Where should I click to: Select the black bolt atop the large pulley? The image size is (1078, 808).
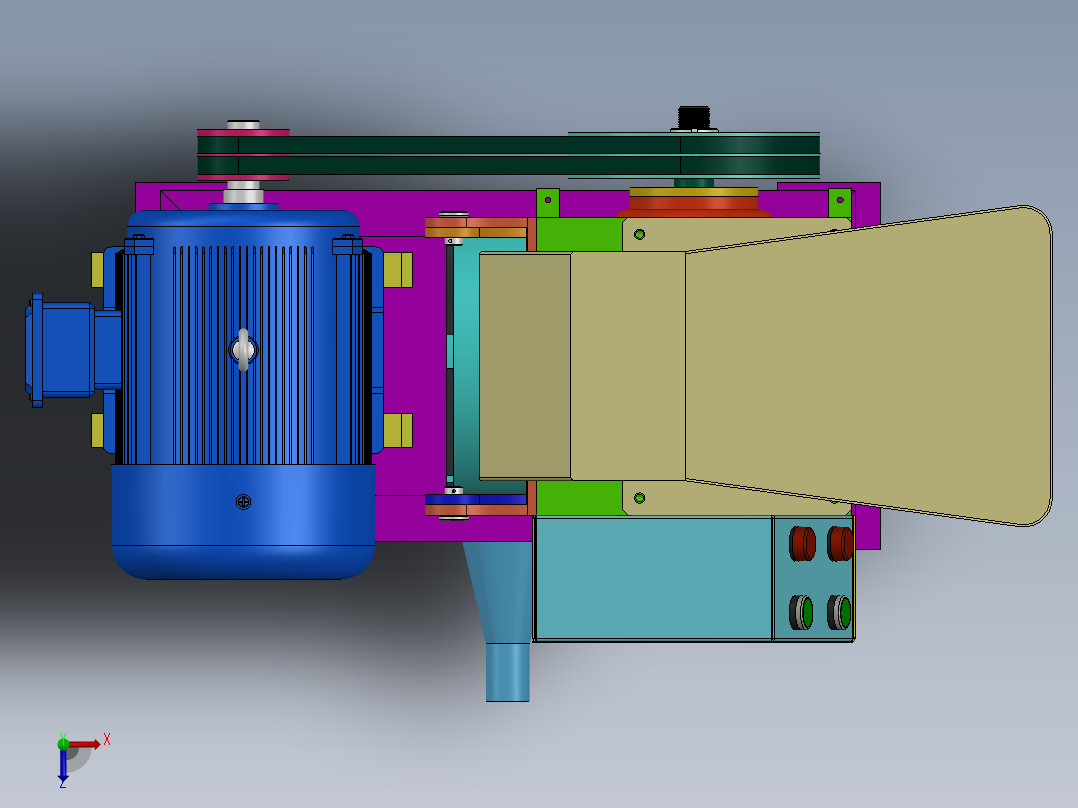[694, 118]
